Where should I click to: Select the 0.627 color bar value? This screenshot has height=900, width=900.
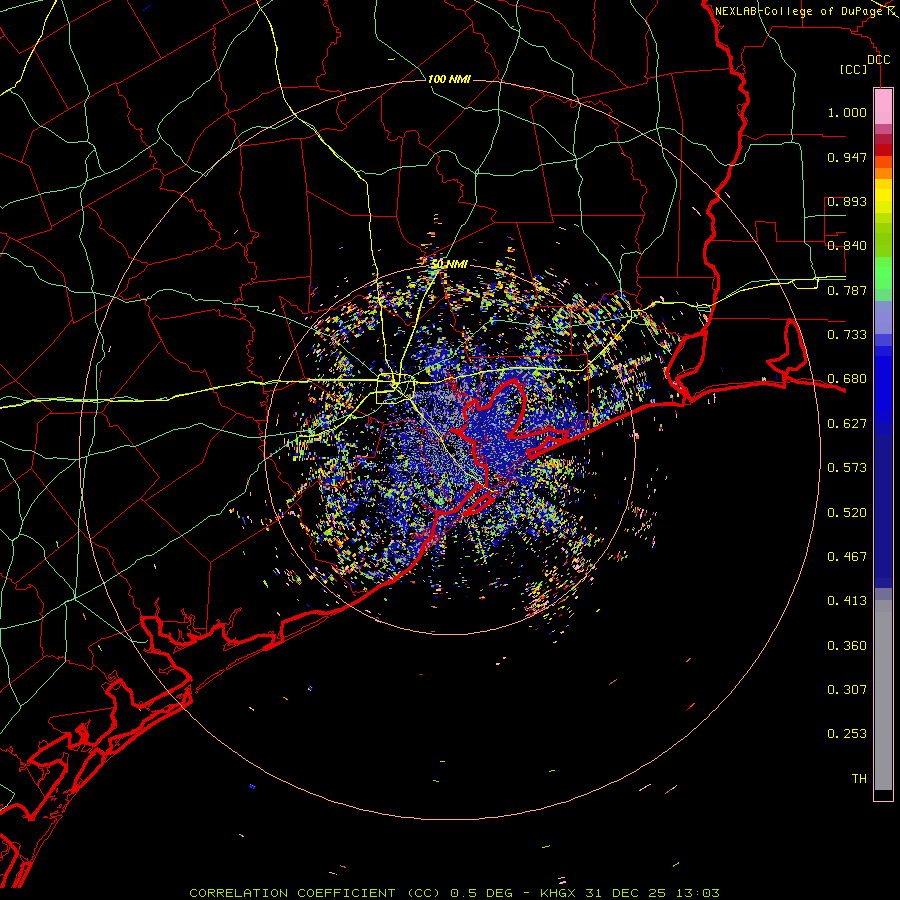tap(847, 424)
